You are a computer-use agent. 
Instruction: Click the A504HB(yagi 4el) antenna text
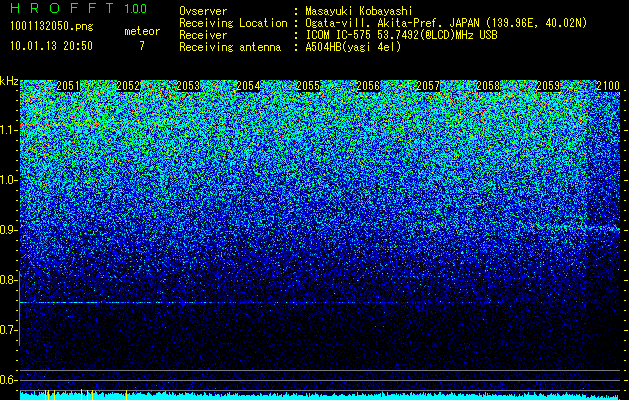pos(353,47)
